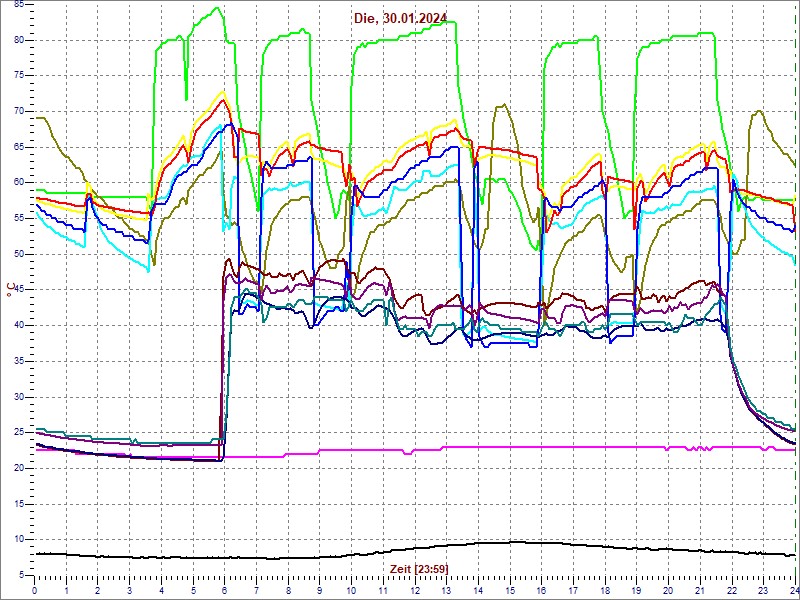Select the 80 value on the temperature axis
The width and height of the screenshot is (800, 600).
19,40
